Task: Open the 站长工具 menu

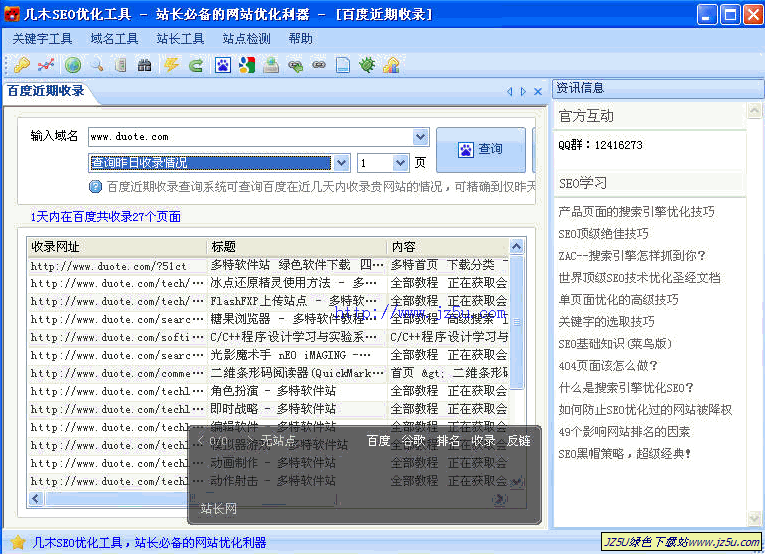Action: pyautogui.click(x=181, y=39)
